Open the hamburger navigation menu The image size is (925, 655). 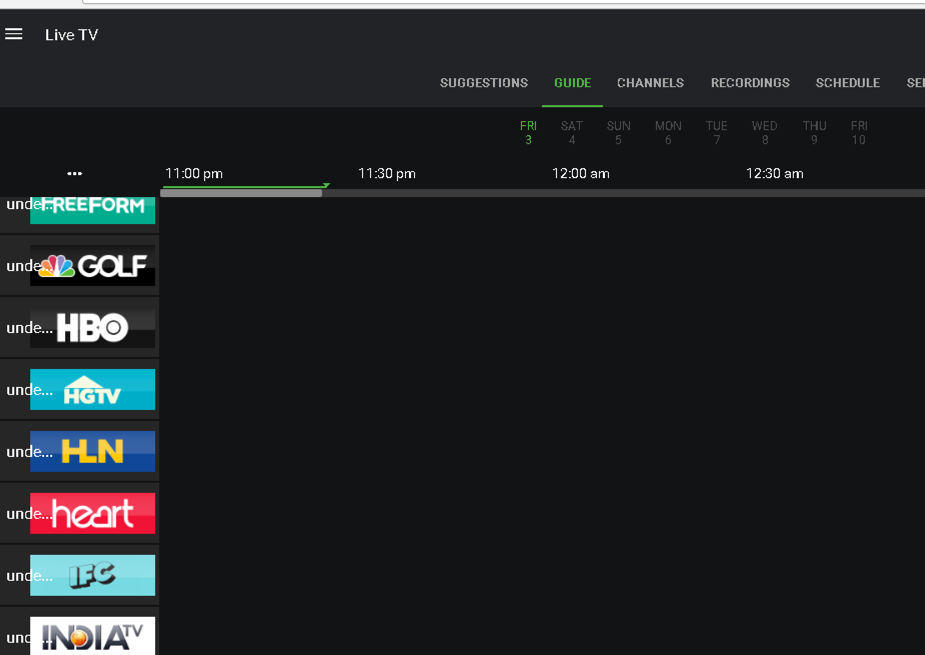(14, 34)
